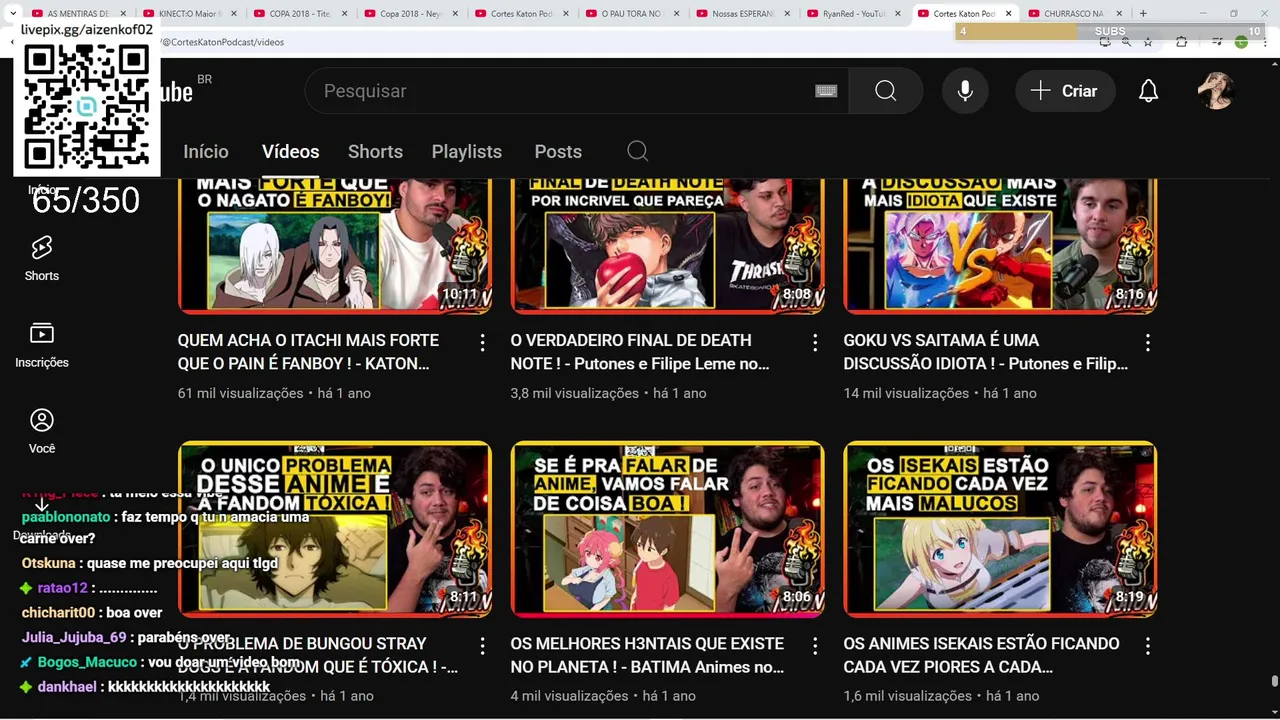1280x720 pixels.
Task: Open the Death Note final video thumbnail
Action: [668, 246]
